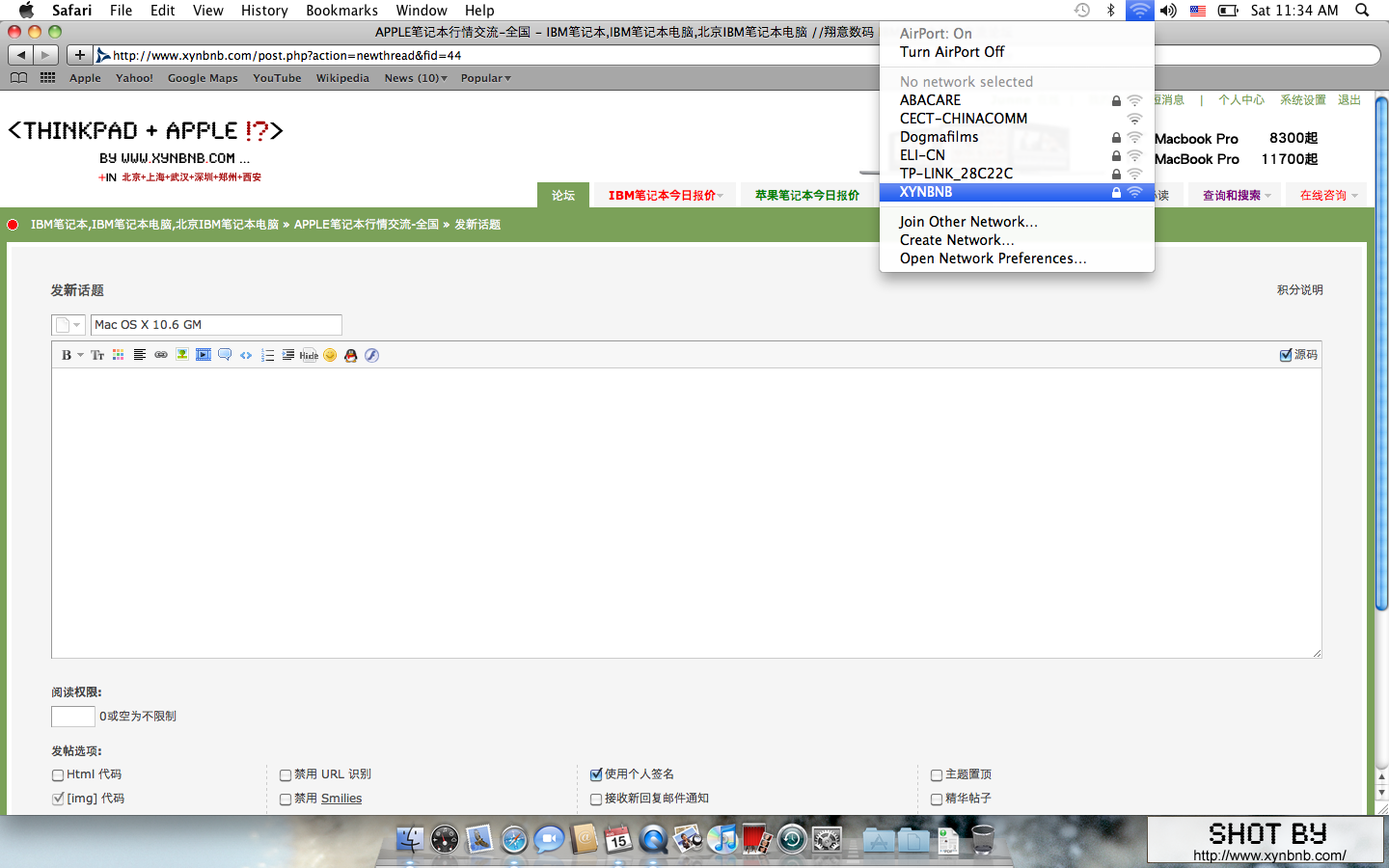Screen dimensions: 1389x868
Task: Open Photo Booth from the Dock
Action: pyautogui.click(x=757, y=840)
